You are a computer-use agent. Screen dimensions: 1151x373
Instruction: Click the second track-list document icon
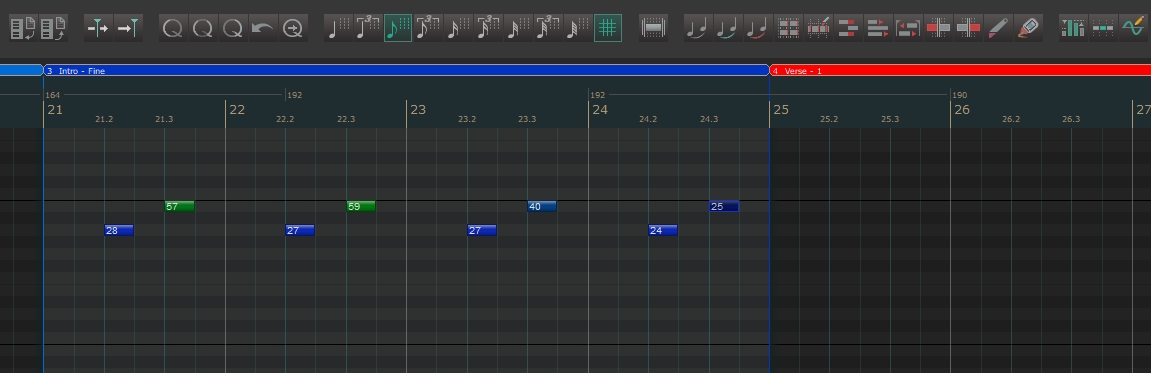point(54,29)
